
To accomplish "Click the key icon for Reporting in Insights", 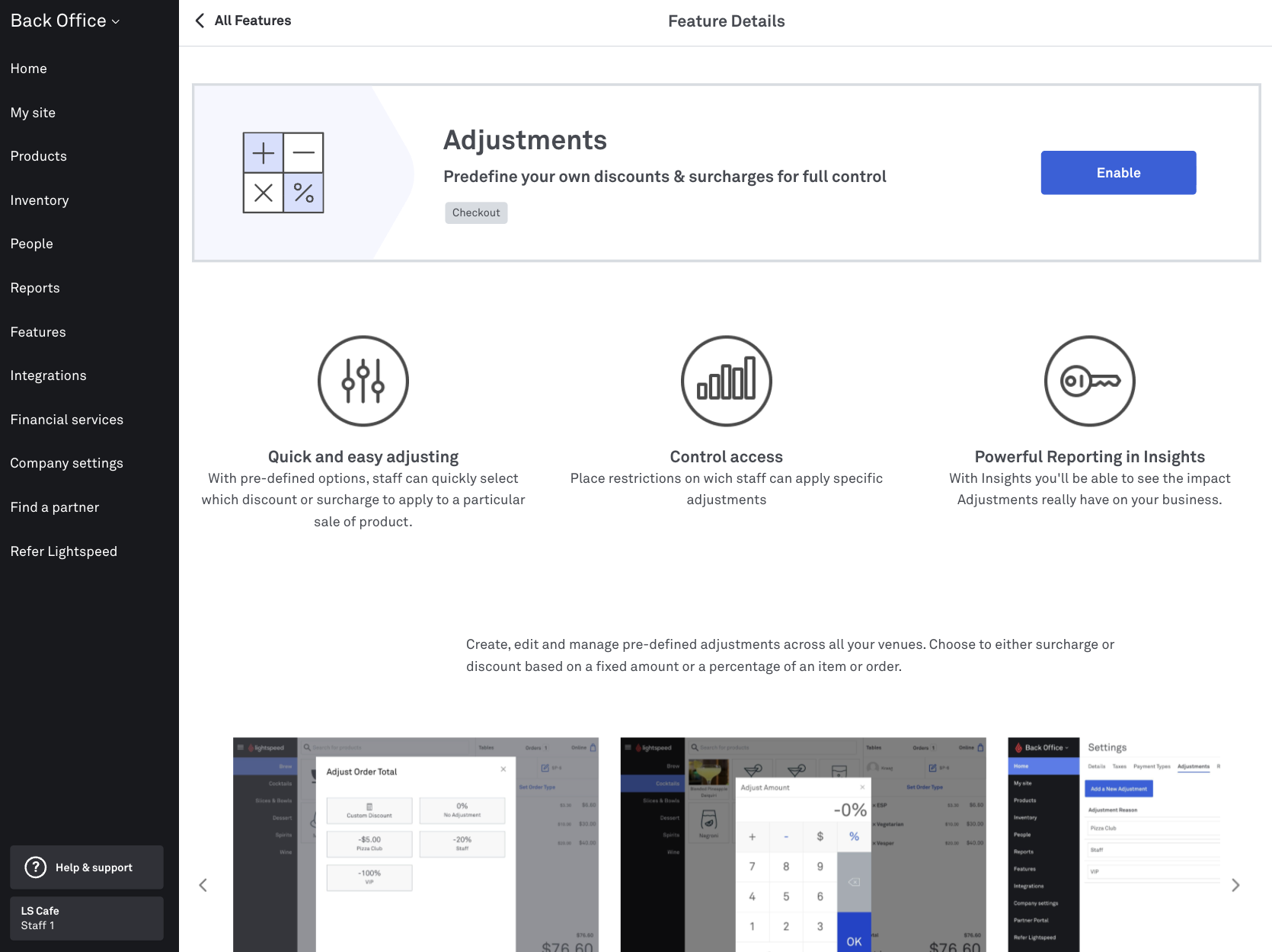I will (x=1090, y=381).
